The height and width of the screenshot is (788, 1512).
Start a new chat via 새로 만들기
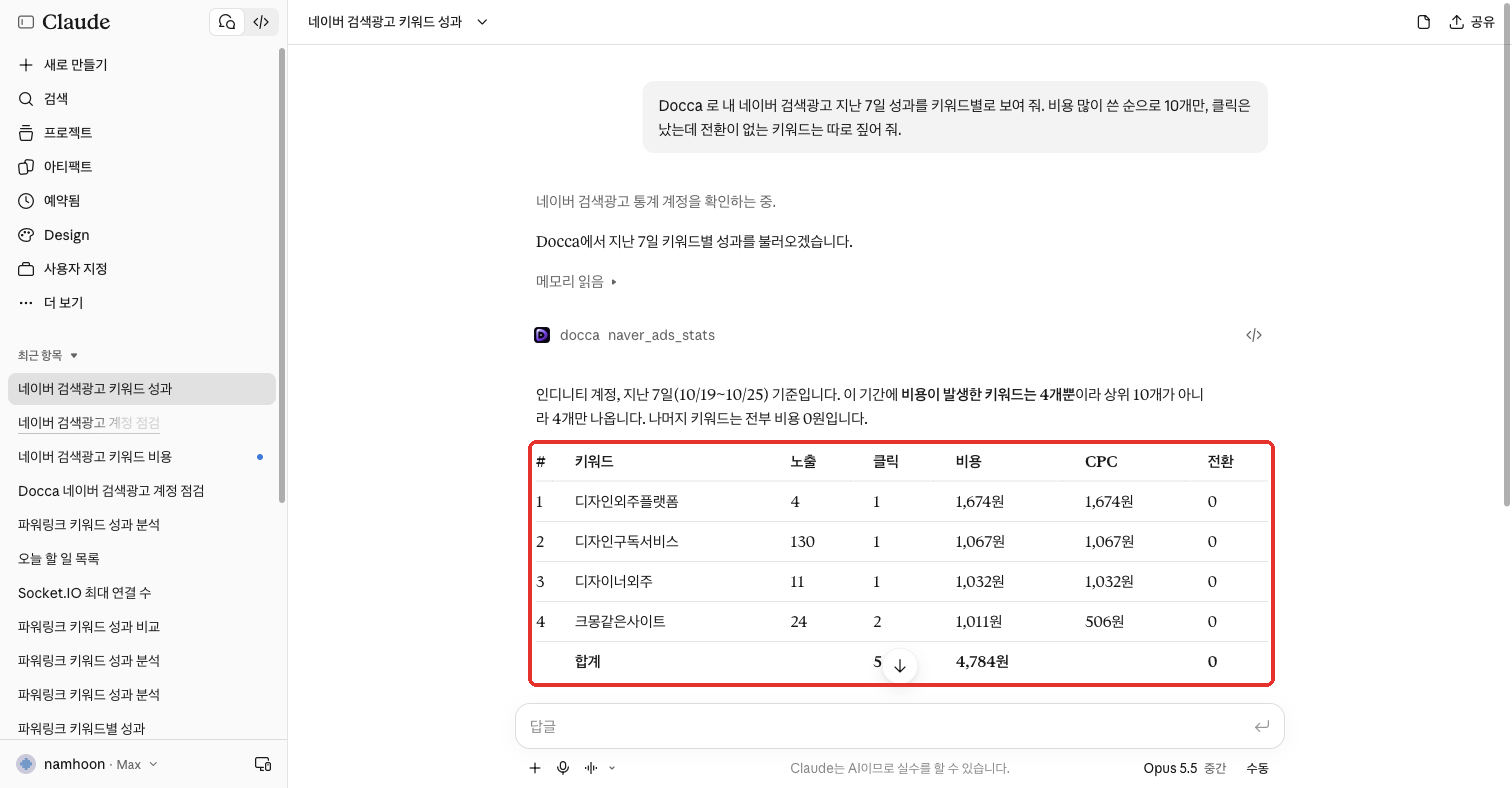pyautogui.click(x=143, y=65)
